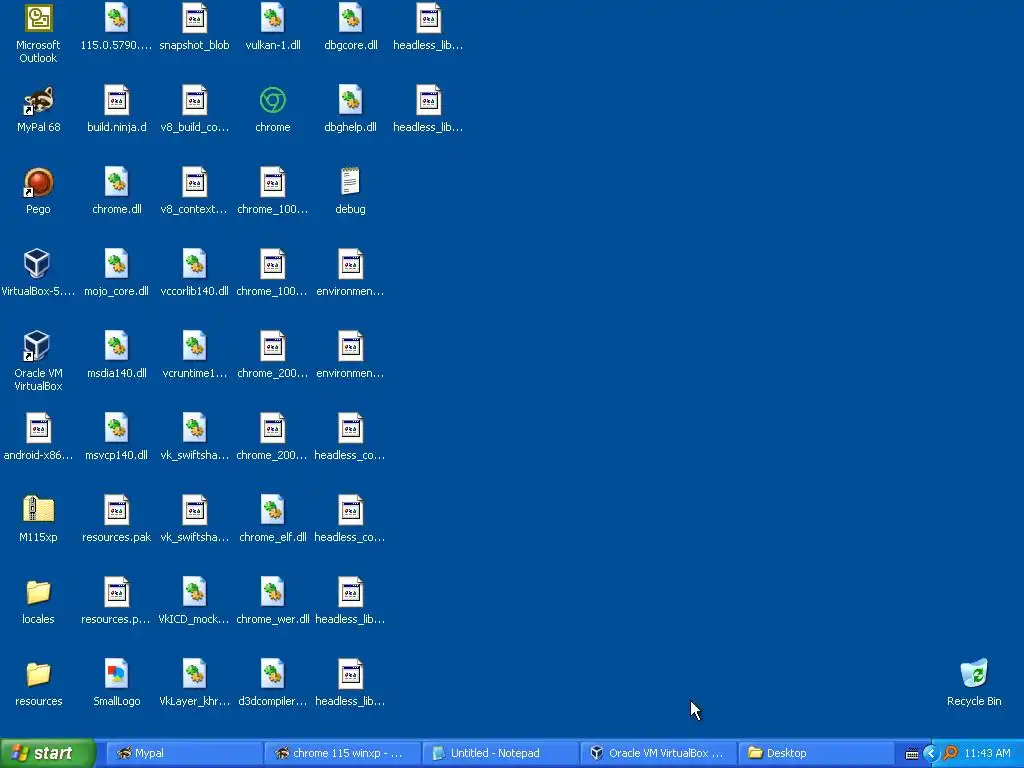Select the Microsoft Outlook desktop icon

tap(38, 18)
